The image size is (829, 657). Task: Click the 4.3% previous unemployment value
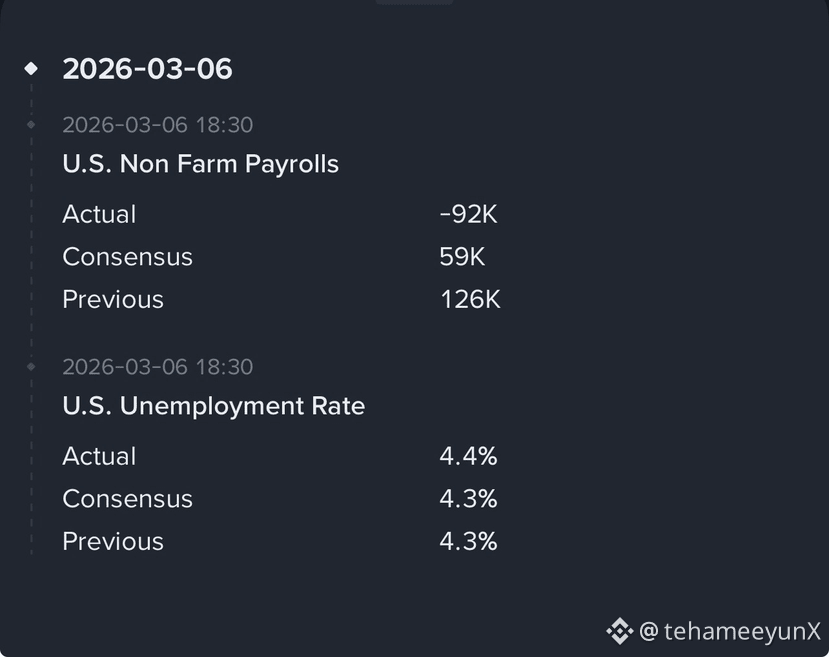pyautogui.click(x=468, y=542)
